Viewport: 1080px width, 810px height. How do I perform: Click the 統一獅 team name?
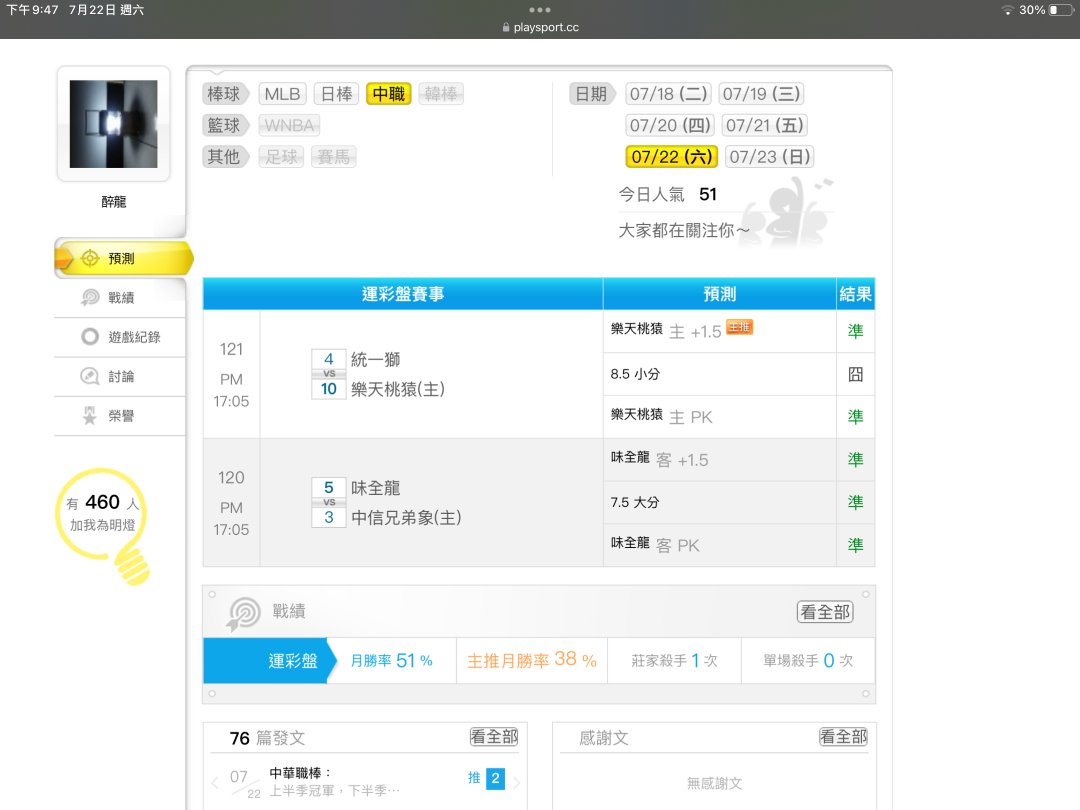coord(375,360)
